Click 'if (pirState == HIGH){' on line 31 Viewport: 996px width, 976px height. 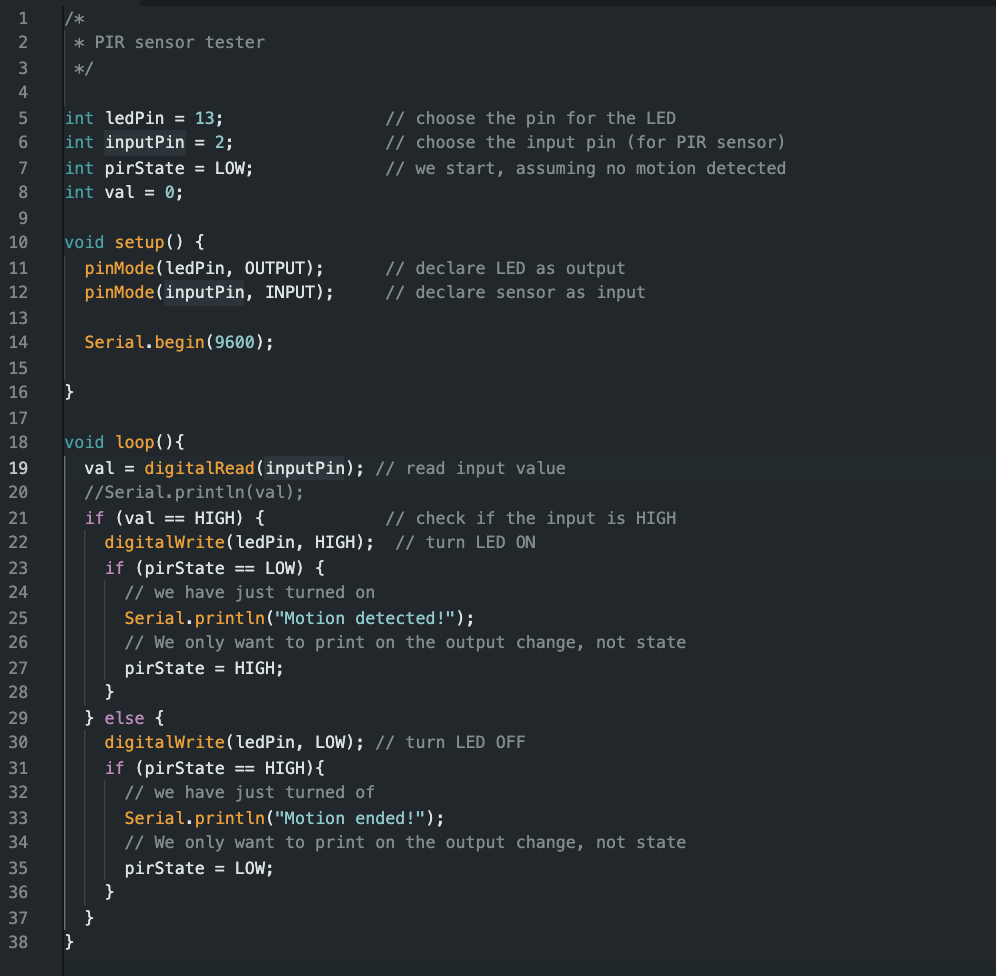(x=215, y=768)
